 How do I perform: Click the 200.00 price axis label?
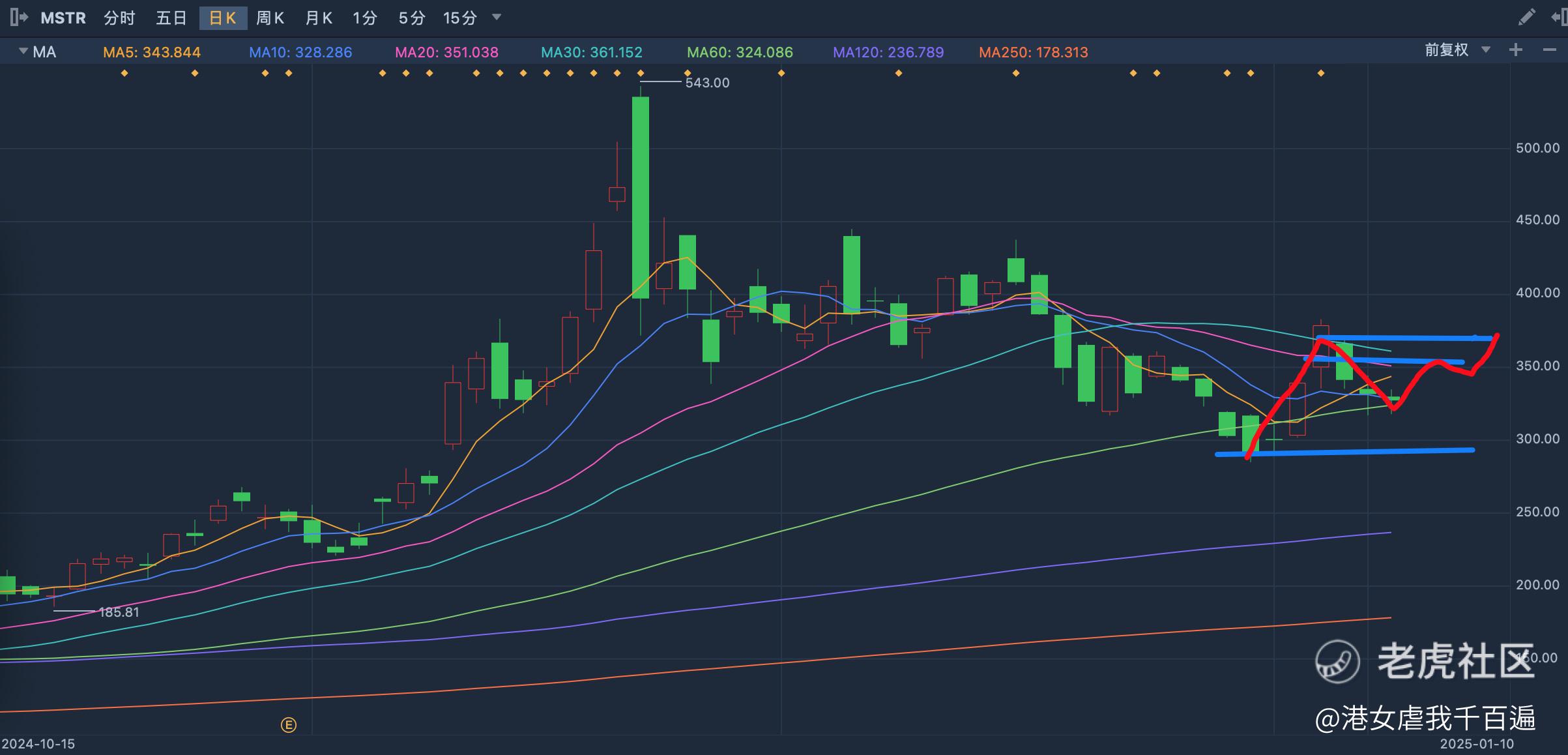(x=1538, y=585)
